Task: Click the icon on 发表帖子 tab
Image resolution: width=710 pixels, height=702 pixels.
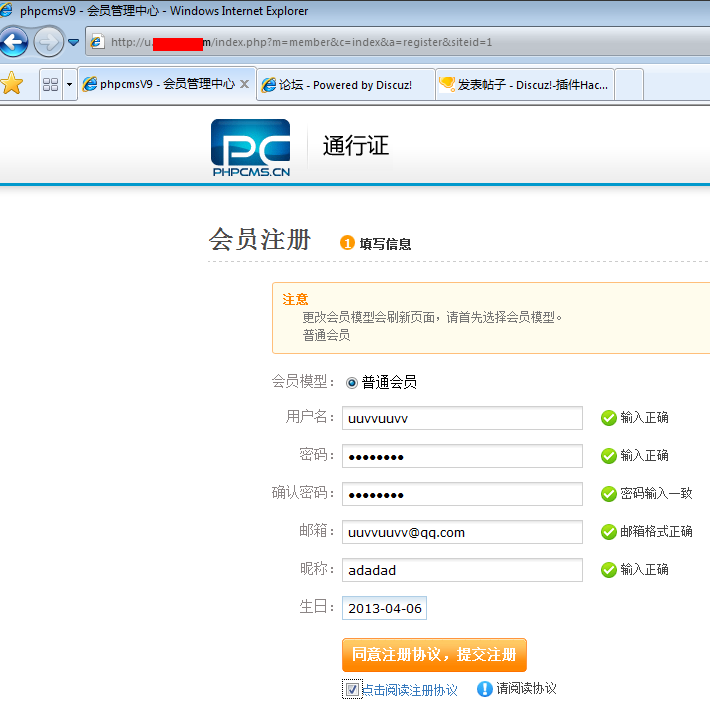Action: (x=447, y=84)
